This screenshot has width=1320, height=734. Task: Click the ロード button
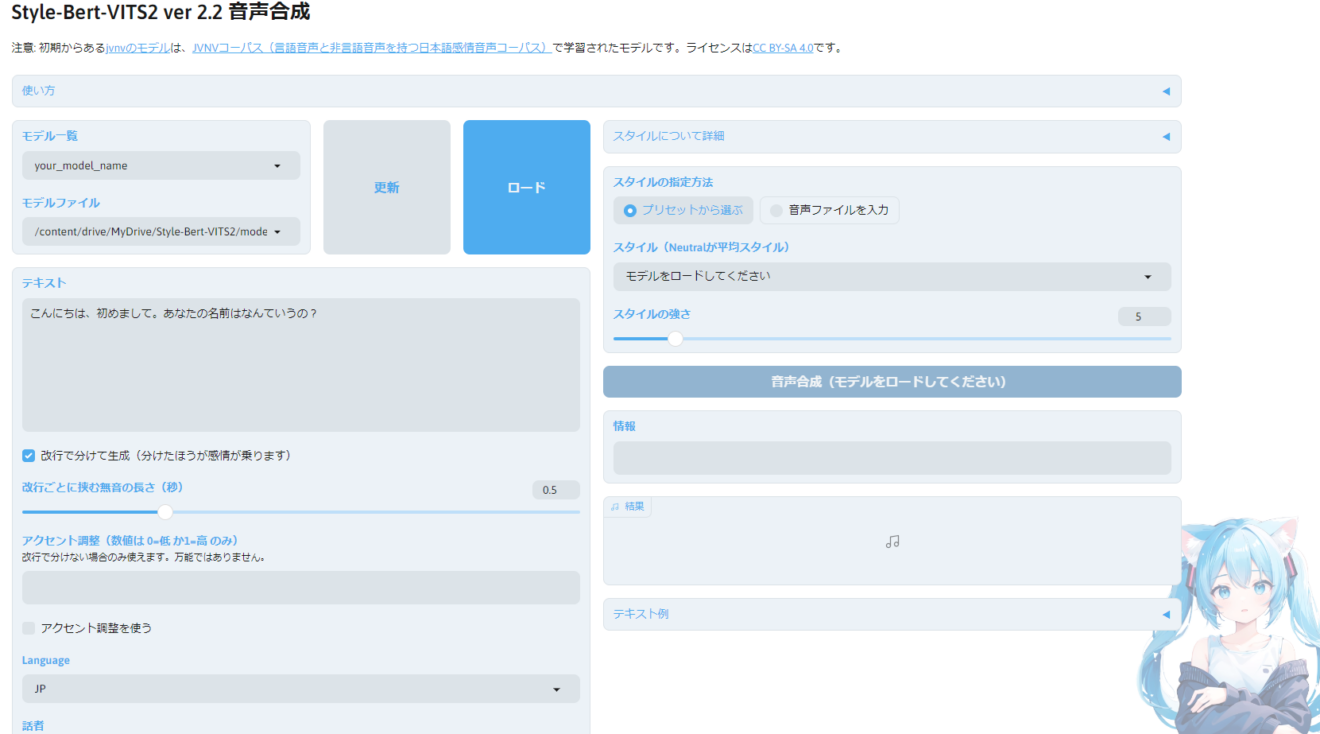(x=526, y=187)
